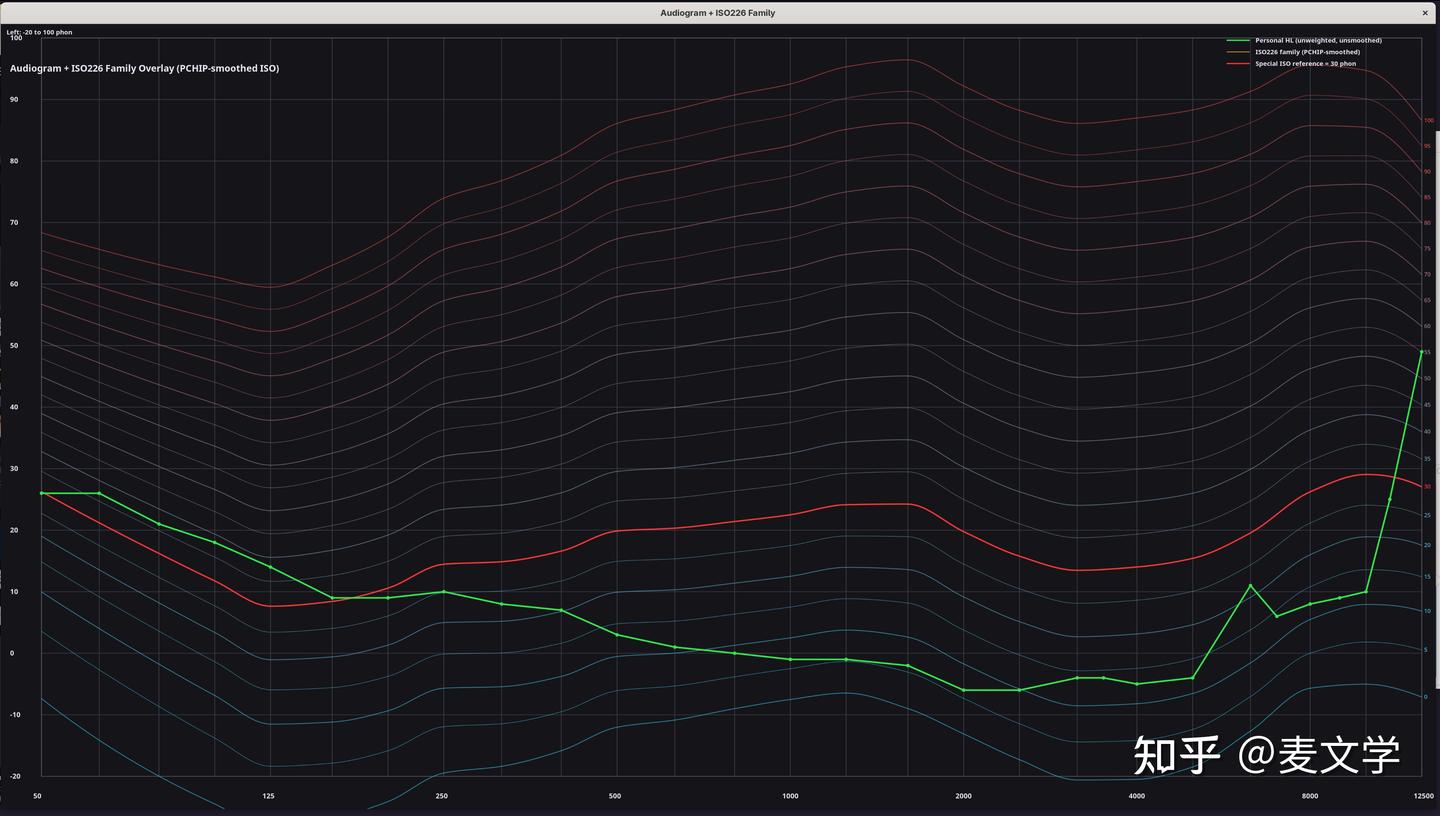Click the red Special ISO reference legend swatch
Viewport: 1440px width, 816px height.
coord(1238,64)
